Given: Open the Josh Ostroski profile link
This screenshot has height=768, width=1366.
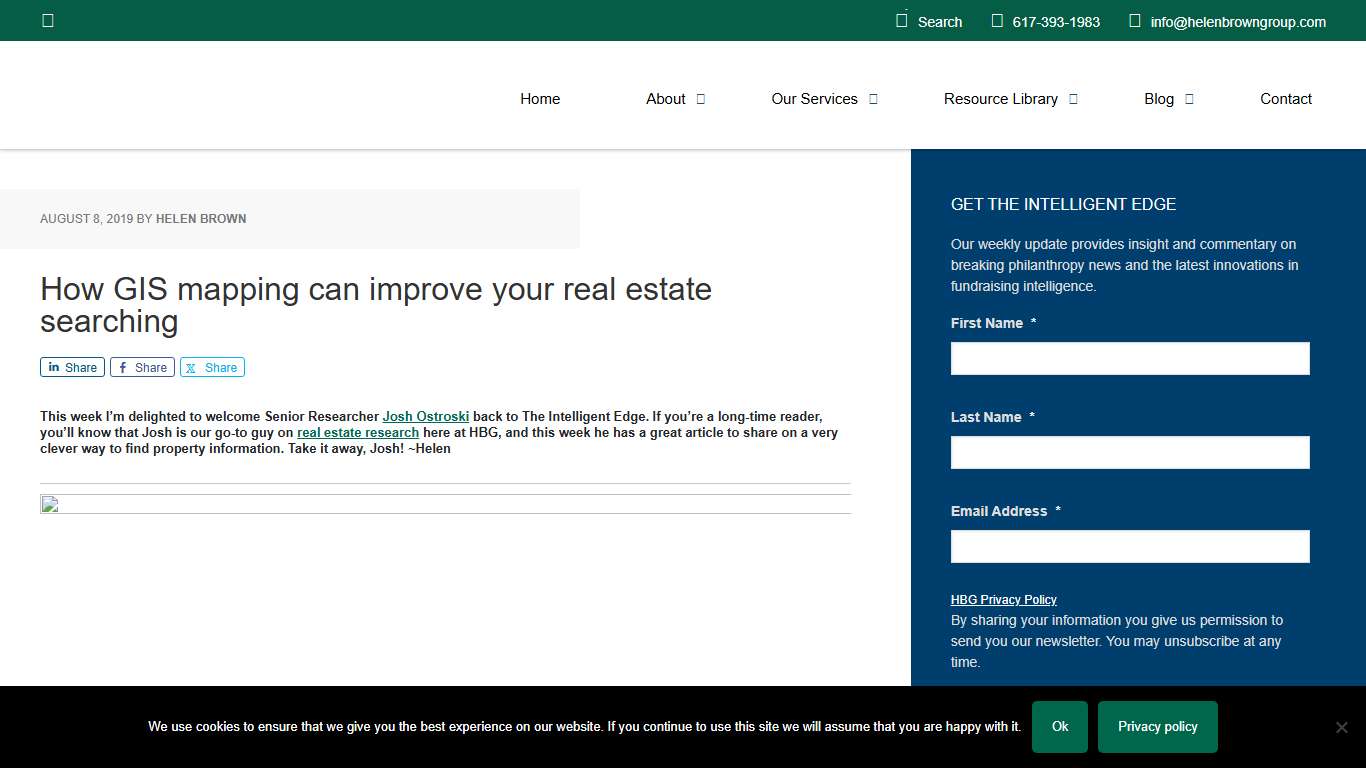Looking at the screenshot, I should pyautogui.click(x=426, y=416).
